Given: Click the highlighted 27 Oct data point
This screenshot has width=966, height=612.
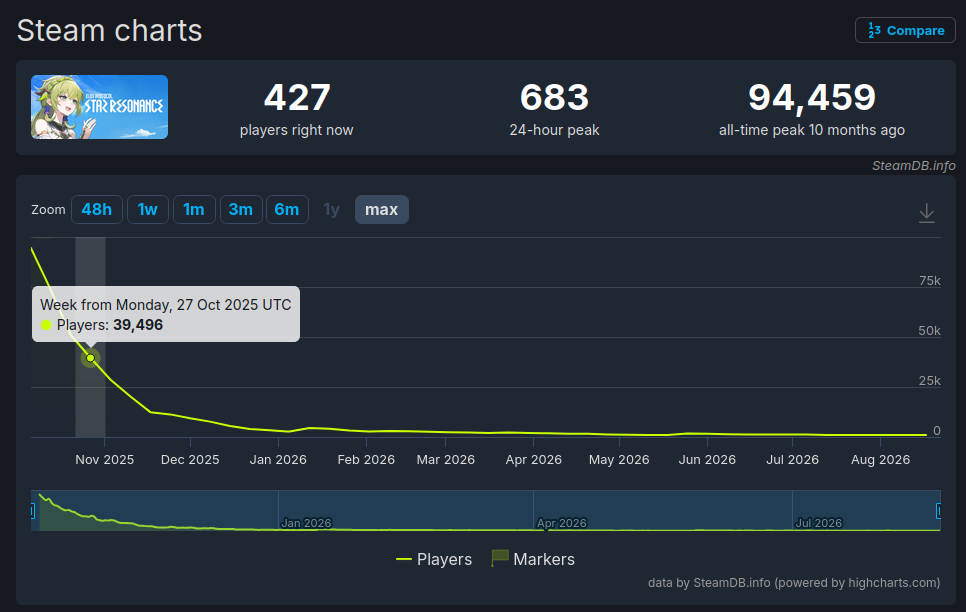Looking at the screenshot, I should click(91, 358).
